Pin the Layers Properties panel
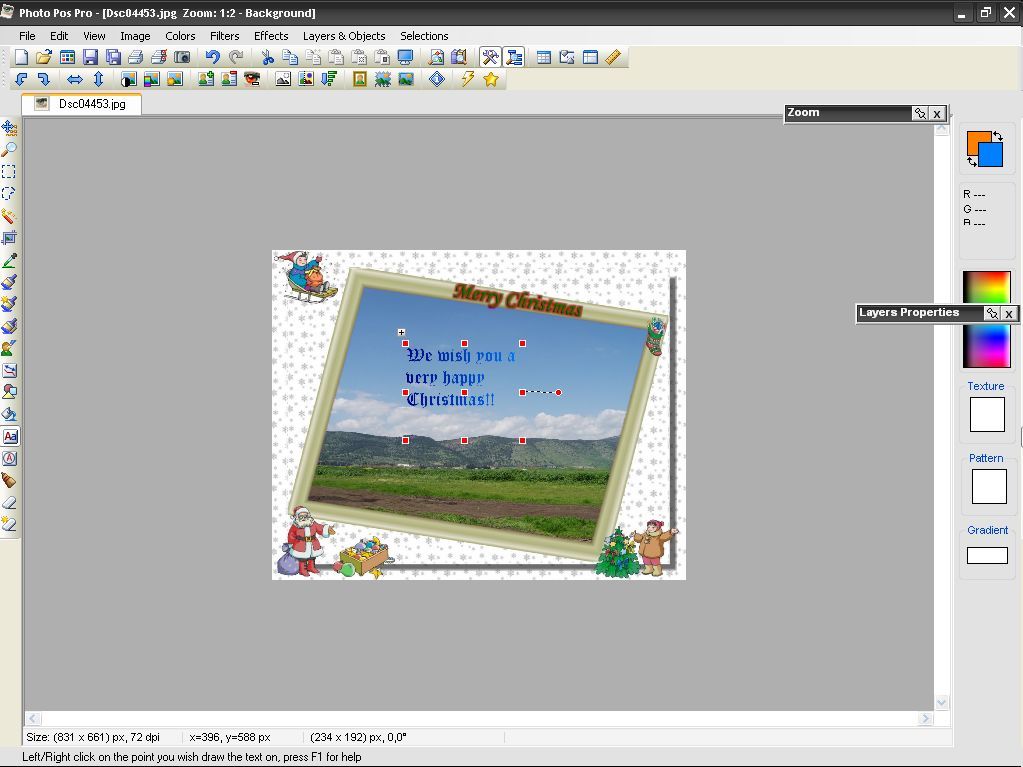The height and width of the screenshot is (767, 1023). 991,313
